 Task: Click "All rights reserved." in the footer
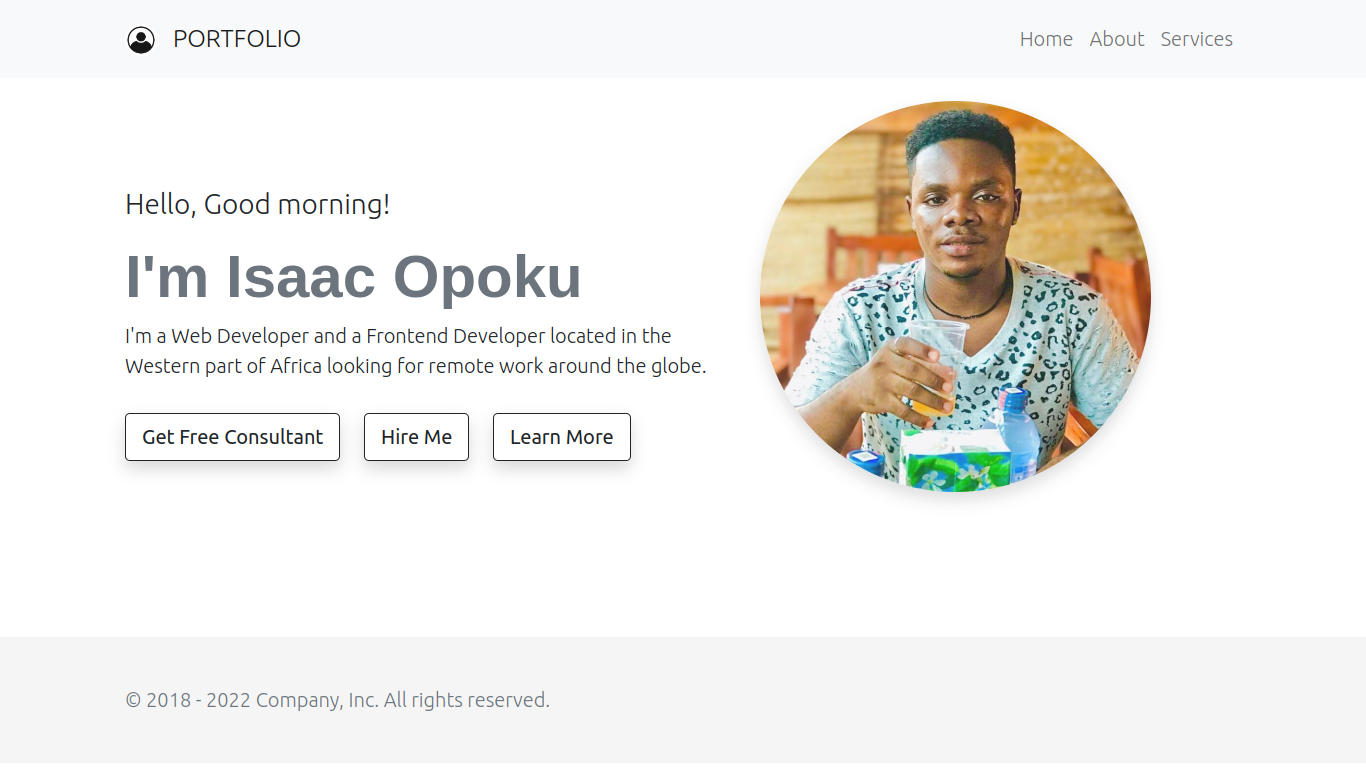(x=467, y=700)
